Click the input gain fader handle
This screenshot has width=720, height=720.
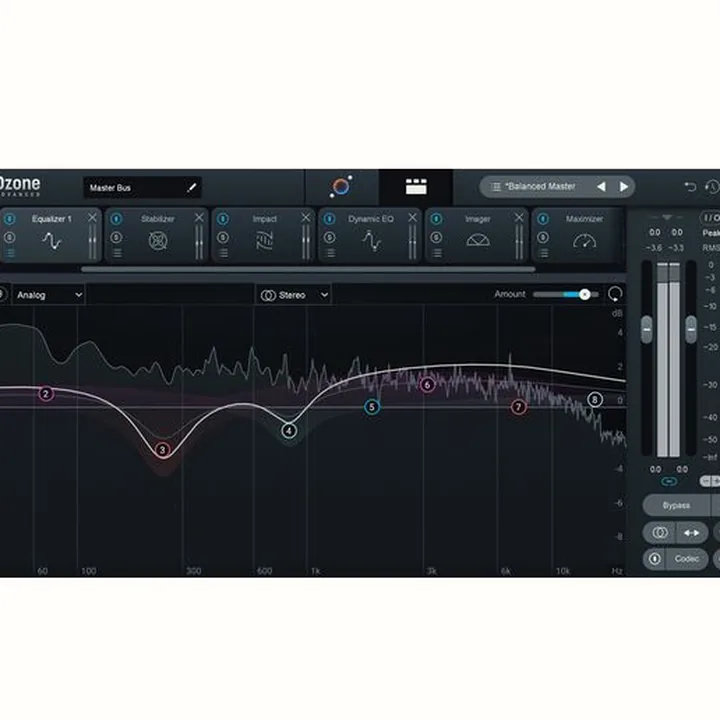(647, 329)
